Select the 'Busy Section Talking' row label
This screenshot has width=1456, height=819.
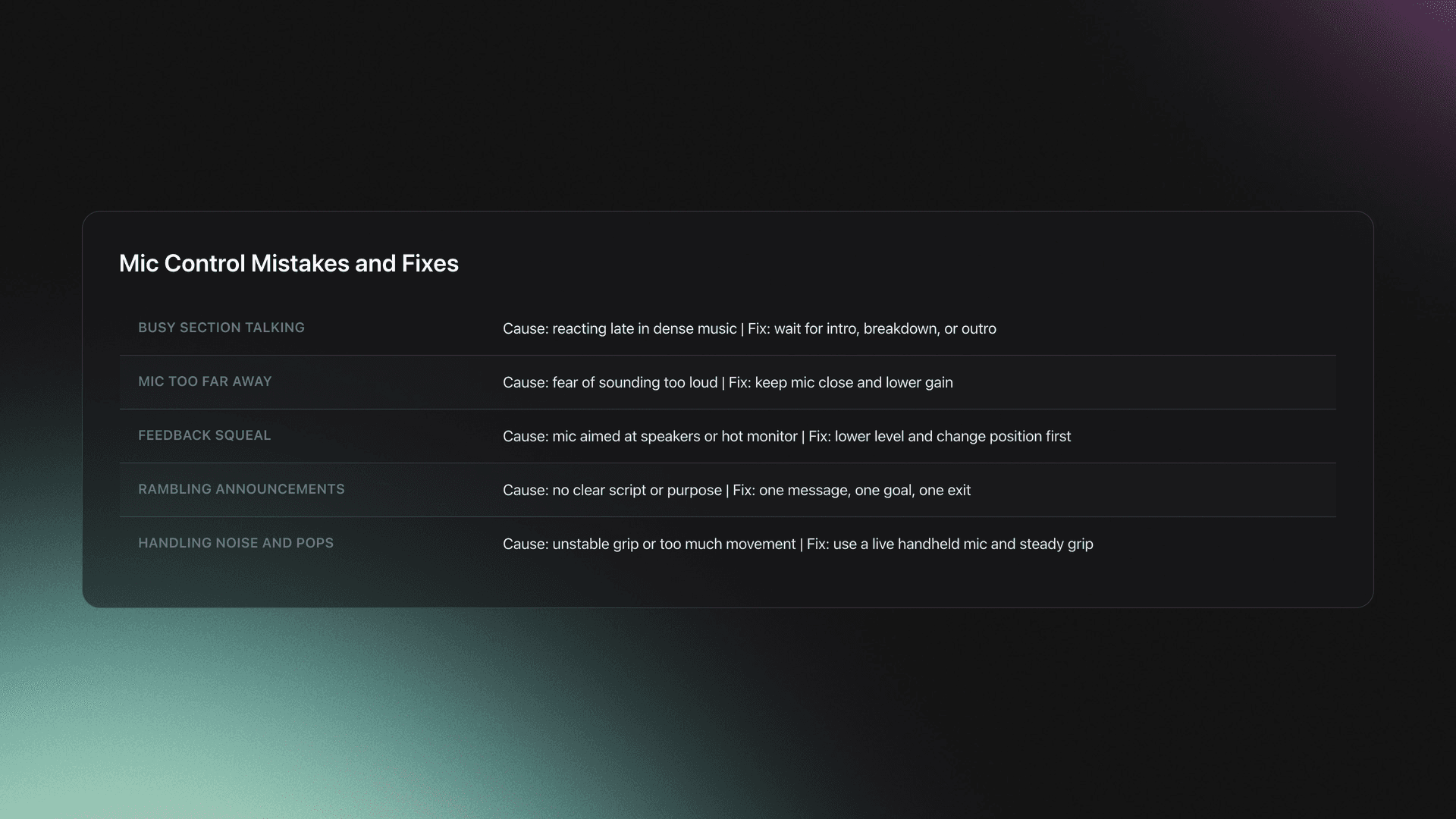coord(221,328)
